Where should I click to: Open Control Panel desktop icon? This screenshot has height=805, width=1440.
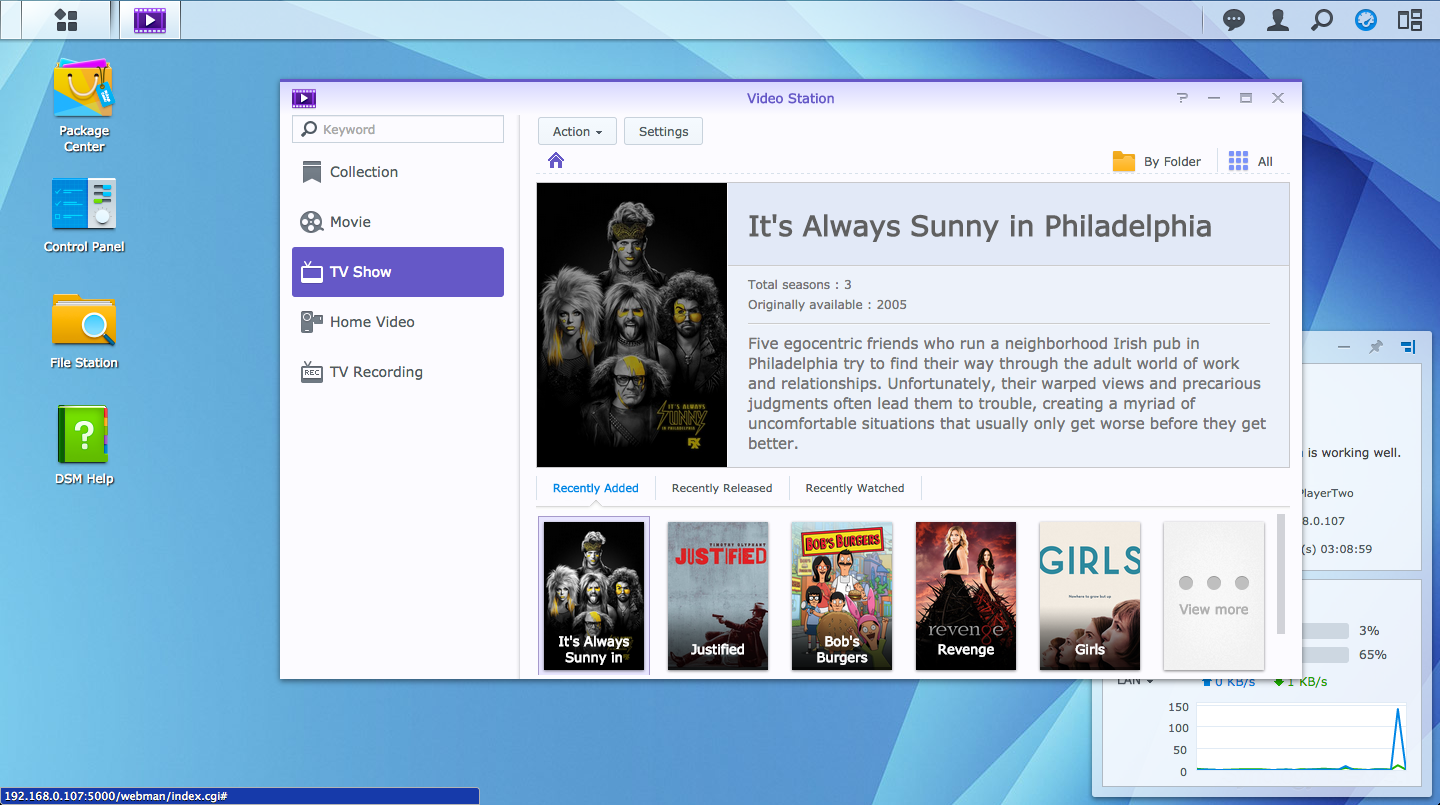coord(84,214)
